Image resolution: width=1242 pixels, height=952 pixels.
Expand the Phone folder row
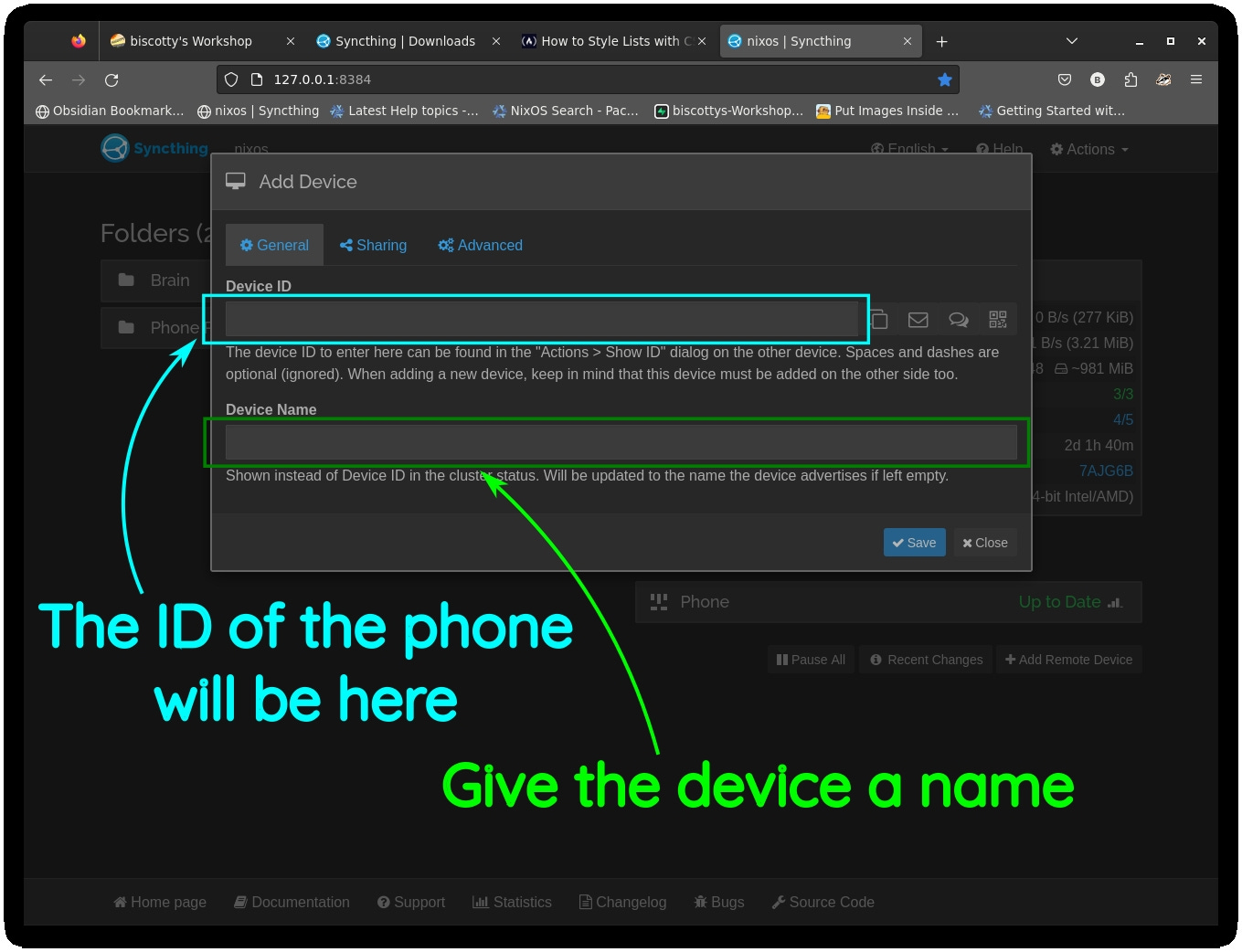click(x=155, y=327)
